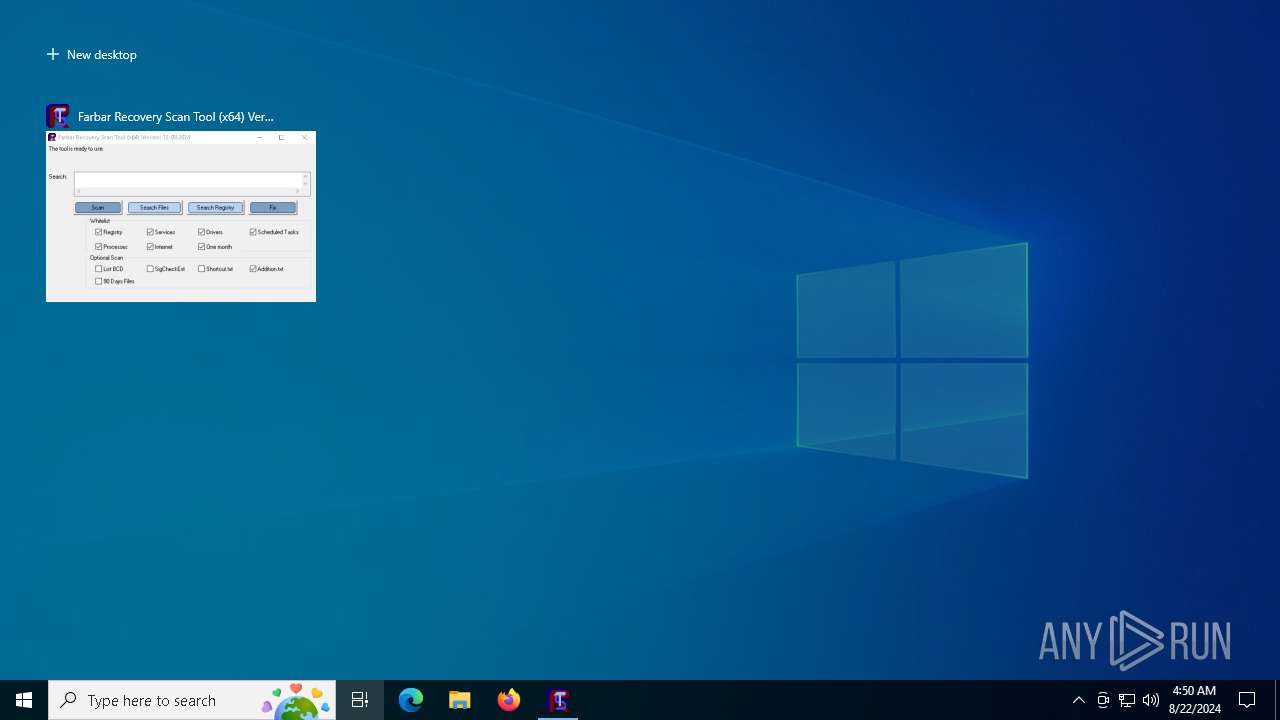
Task: Toggle the Task View taskbar icon
Action: click(360, 700)
